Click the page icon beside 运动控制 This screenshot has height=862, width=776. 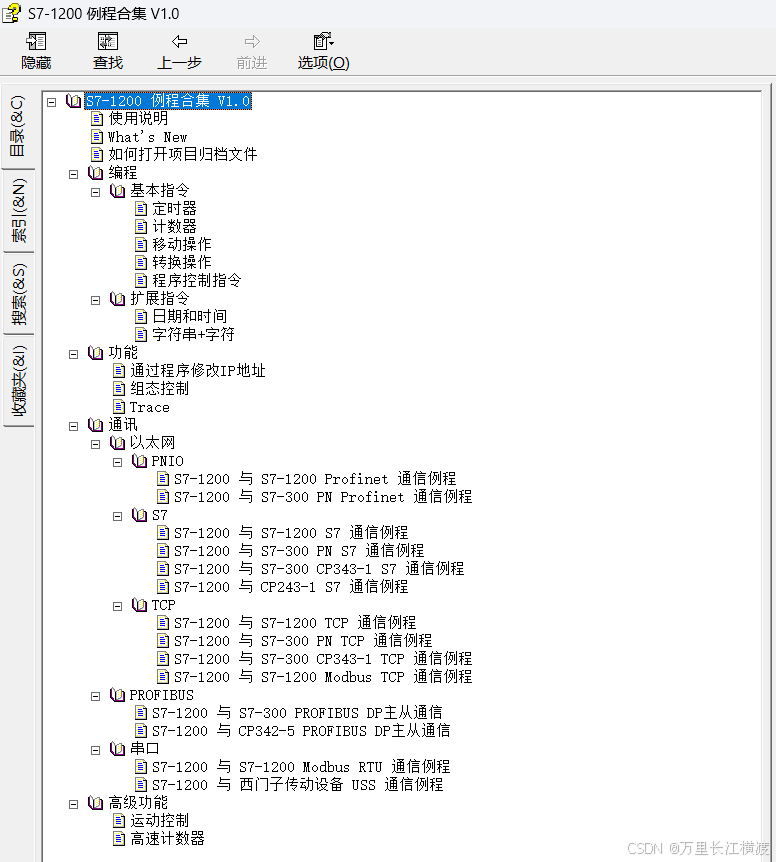click(119, 821)
